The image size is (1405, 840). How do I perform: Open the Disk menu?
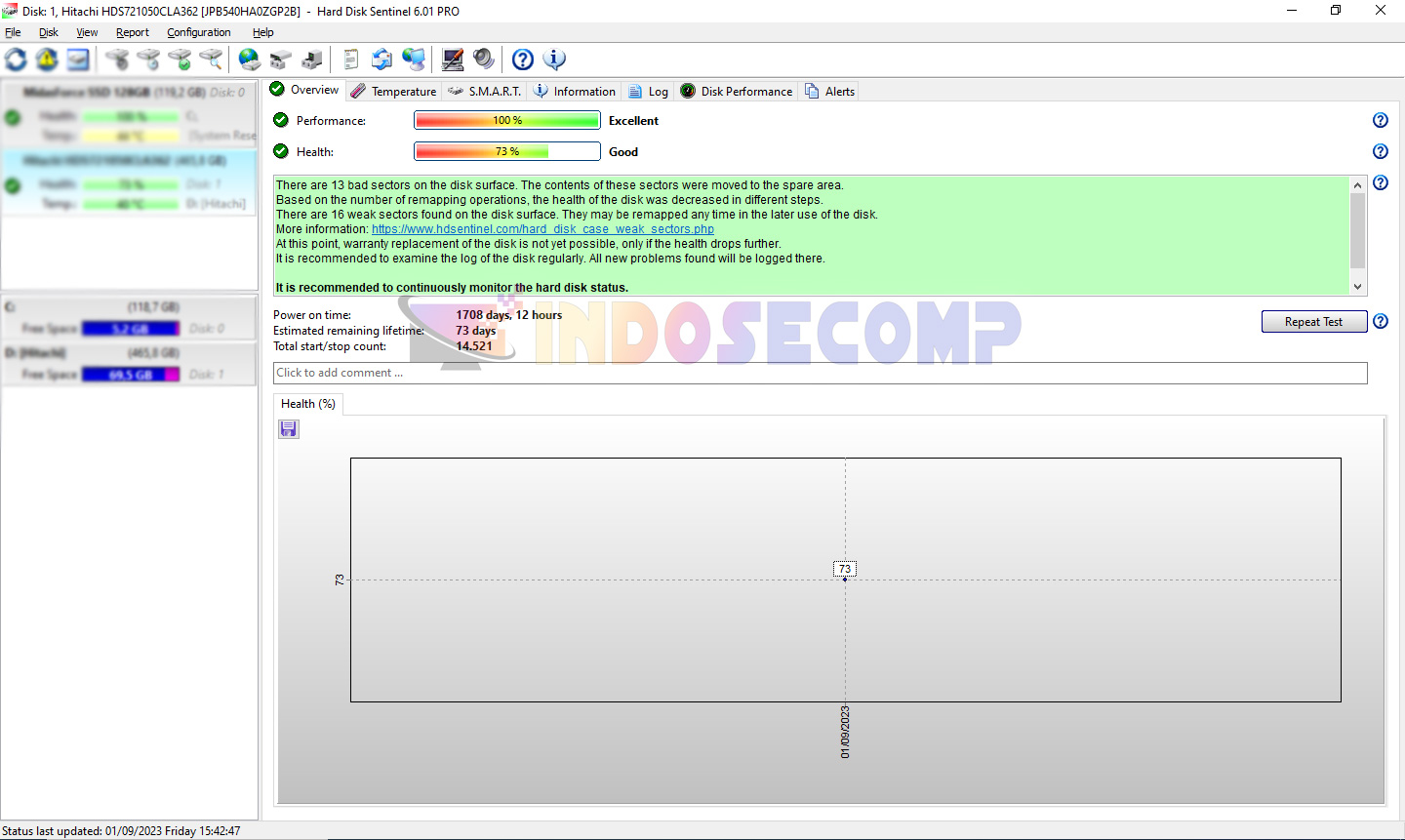click(x=49, y=32)
